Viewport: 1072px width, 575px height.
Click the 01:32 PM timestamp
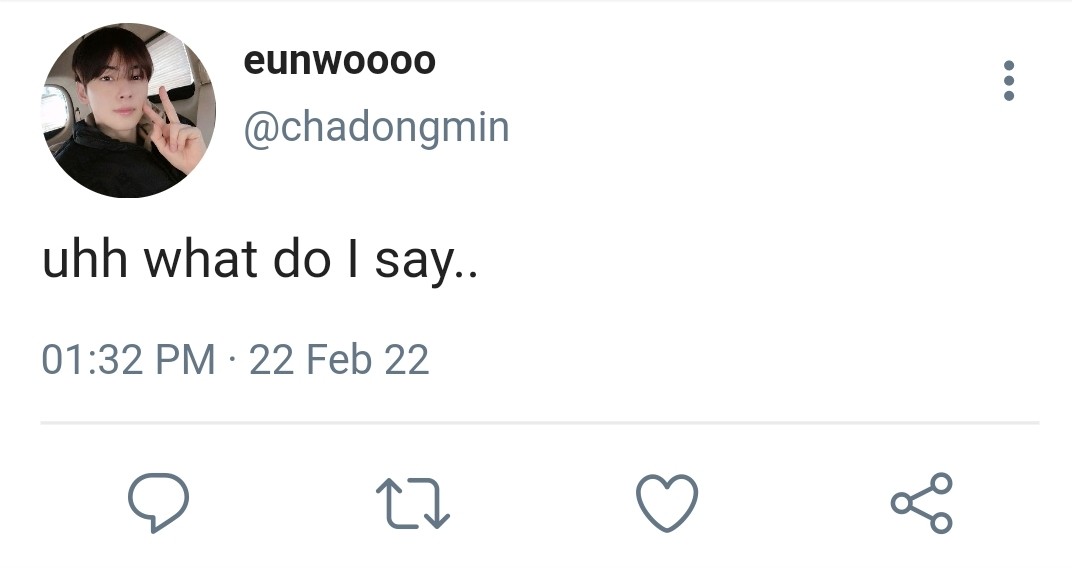[128, 359]
